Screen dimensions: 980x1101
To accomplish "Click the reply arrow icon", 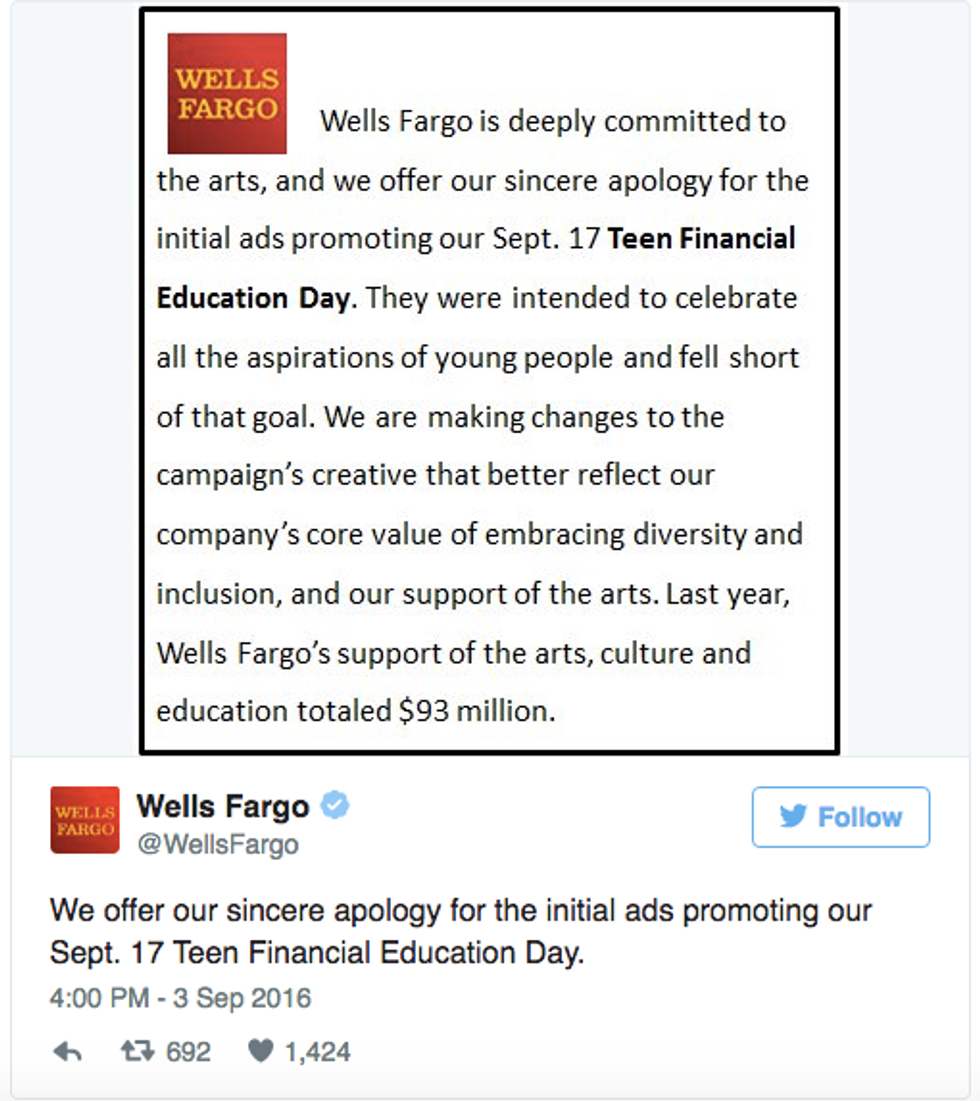I will (x=67, y=1052).
